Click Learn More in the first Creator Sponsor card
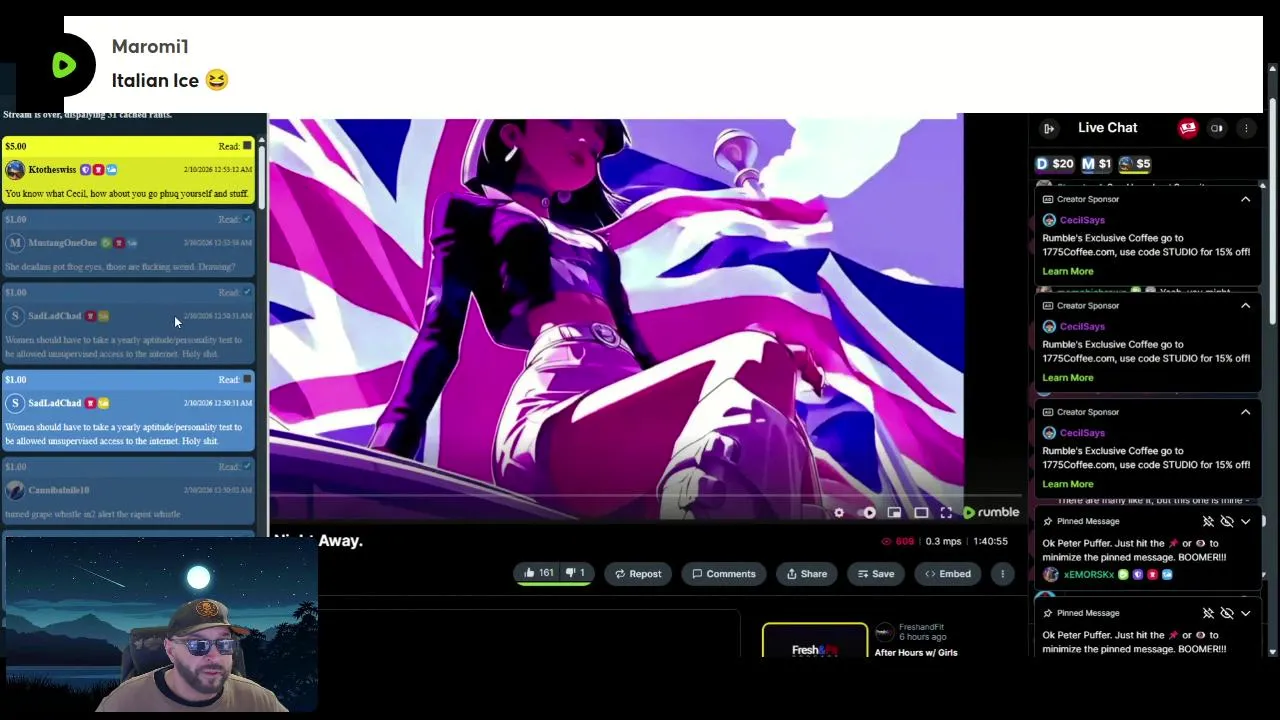This screenshot has height=720, width=1280. (x=1068, y=271)
